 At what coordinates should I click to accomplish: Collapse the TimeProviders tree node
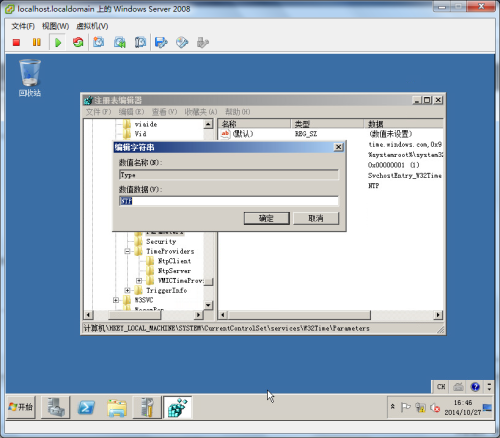[127, 251]
